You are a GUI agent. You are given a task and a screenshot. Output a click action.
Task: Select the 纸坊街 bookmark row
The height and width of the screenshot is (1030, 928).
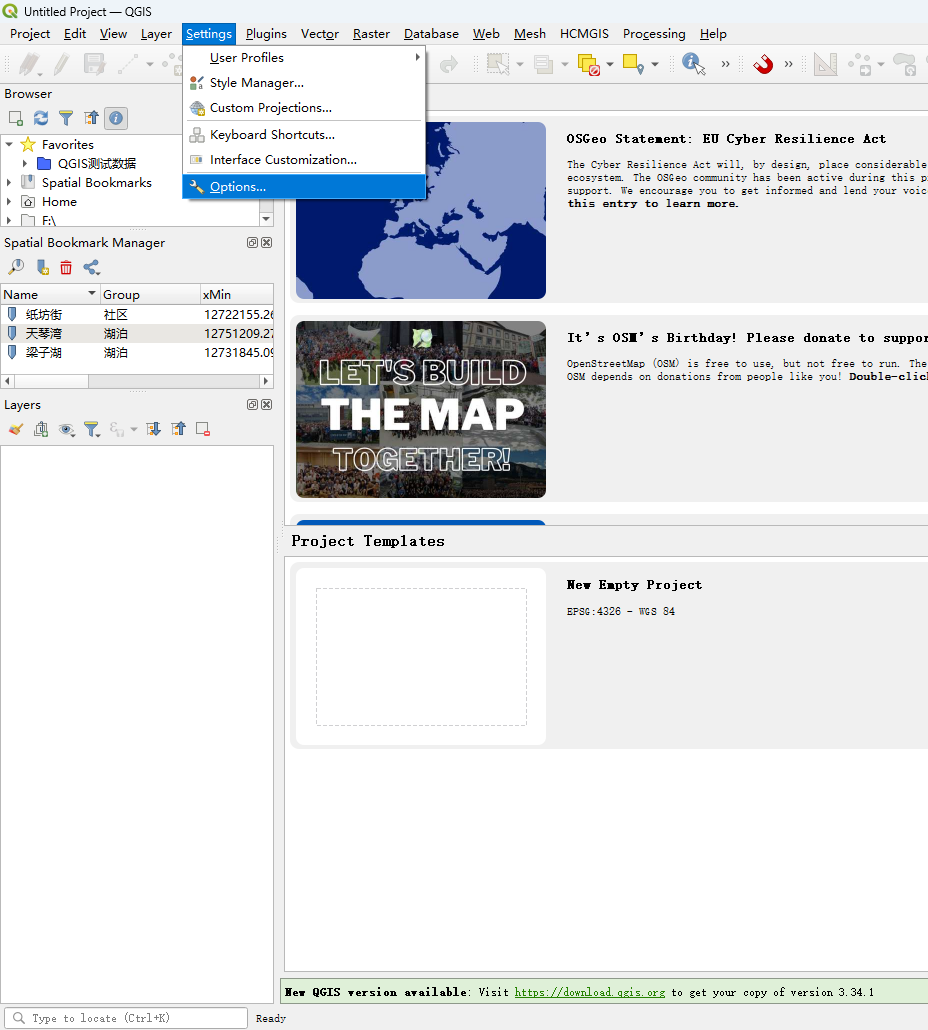point(137,315)
